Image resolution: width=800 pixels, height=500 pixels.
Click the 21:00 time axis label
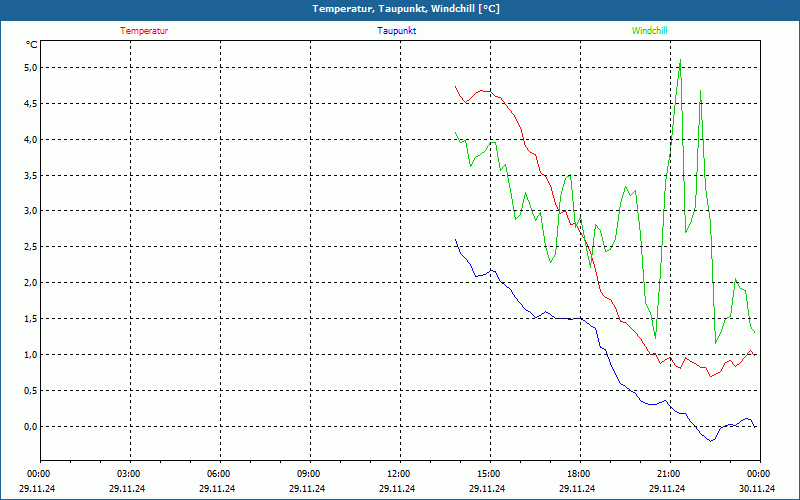point(668,474)
